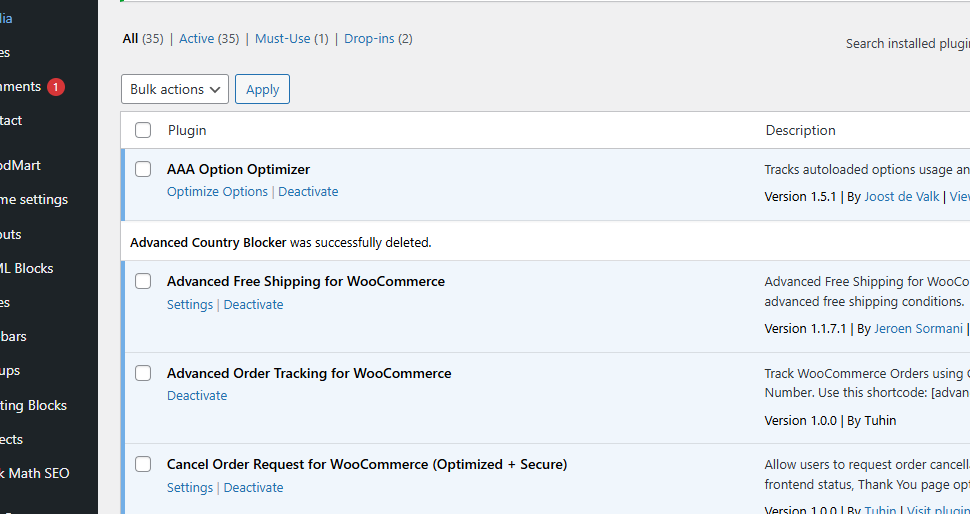Image resolution: width=970 pixels, height=514 pixels.
Task: Open Rank Math SEO sidebar menu
Action: [x=35, y=473]
